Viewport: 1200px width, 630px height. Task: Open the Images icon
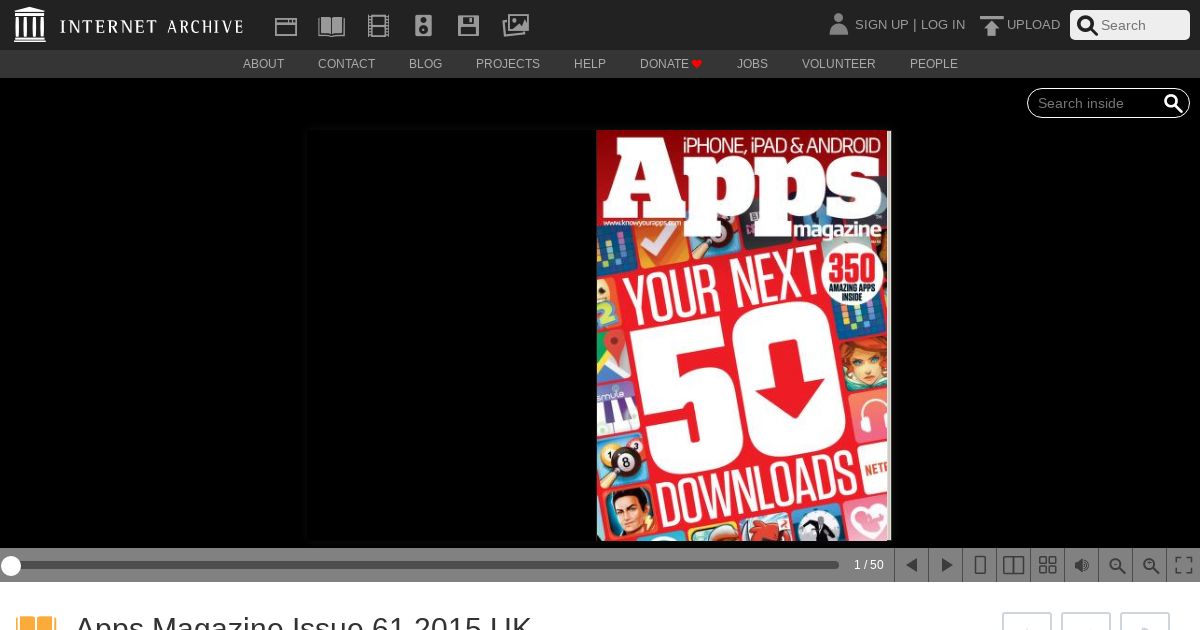click(515, 25)
